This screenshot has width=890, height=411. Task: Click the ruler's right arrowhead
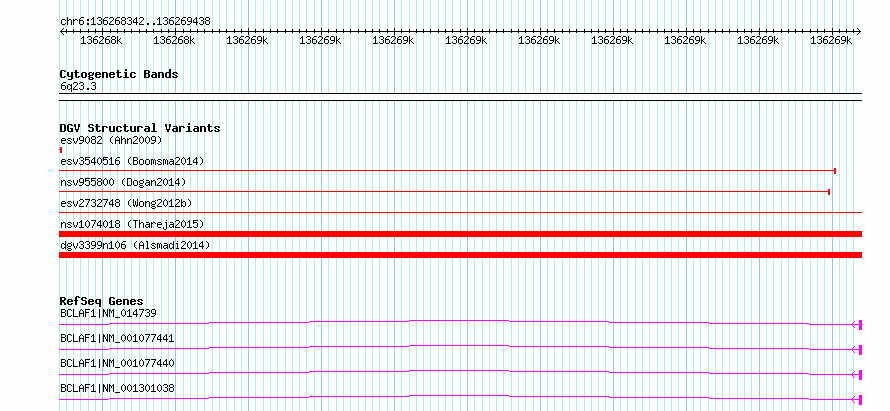859,31
